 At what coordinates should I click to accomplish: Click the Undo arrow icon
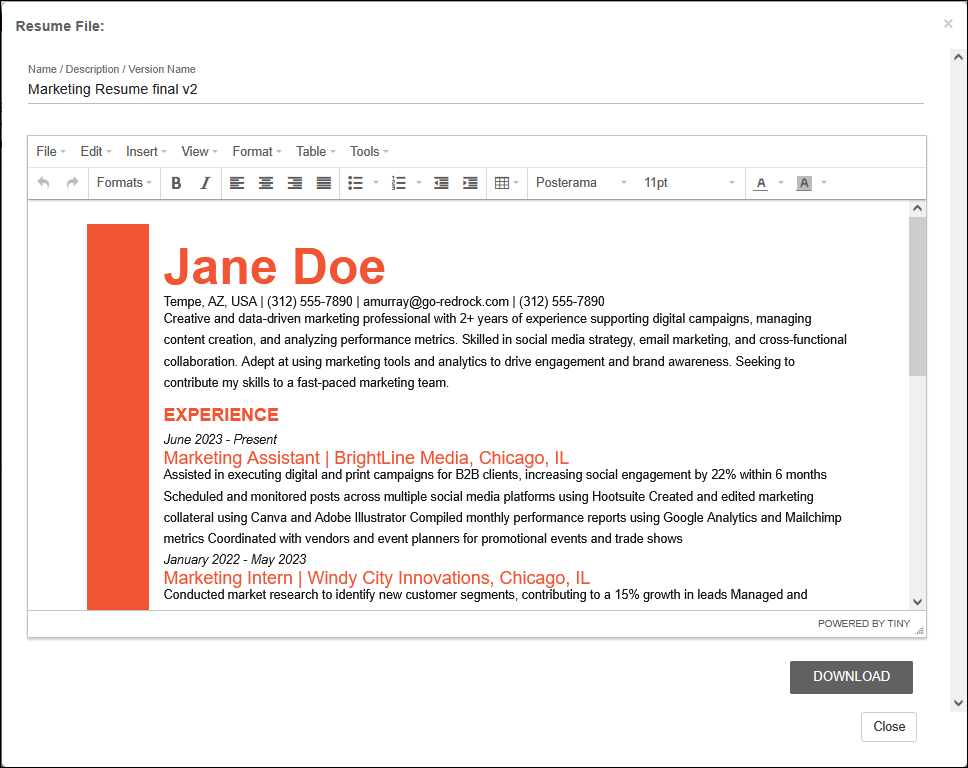[x=43, y=183]
